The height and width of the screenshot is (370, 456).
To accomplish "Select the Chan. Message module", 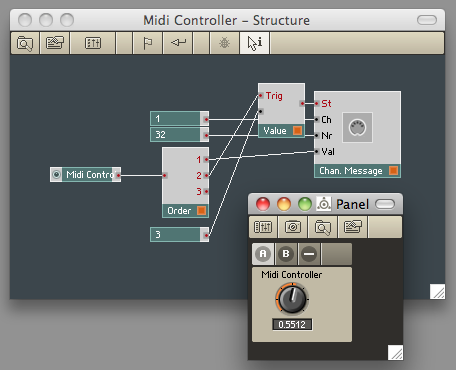I will coord(357,134).
